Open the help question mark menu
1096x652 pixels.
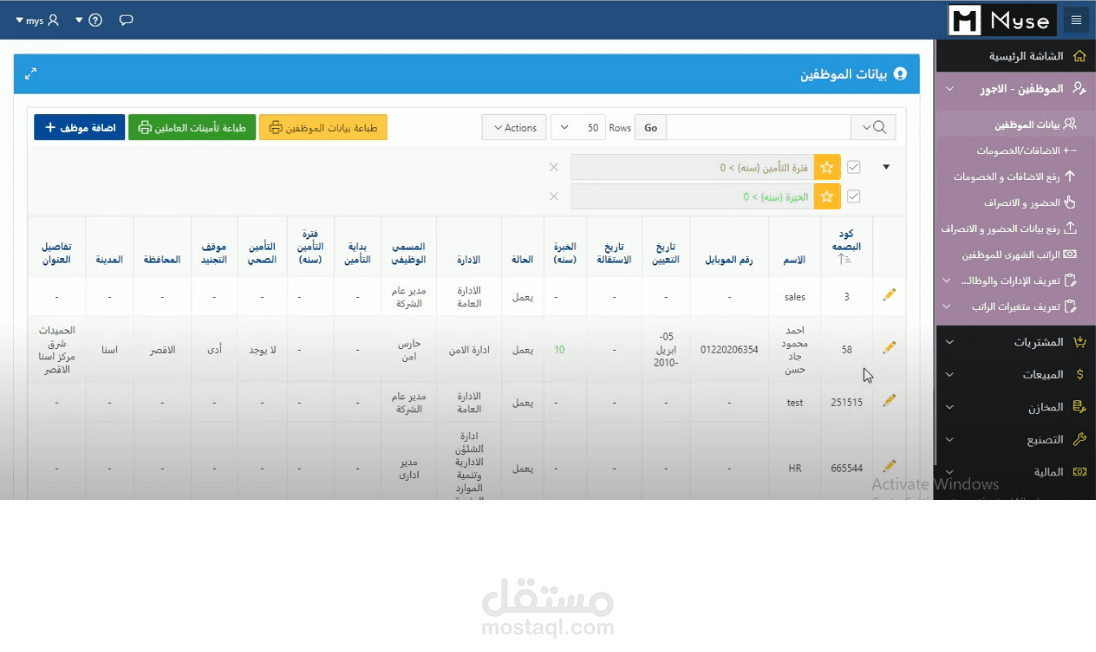click(89, 20)
